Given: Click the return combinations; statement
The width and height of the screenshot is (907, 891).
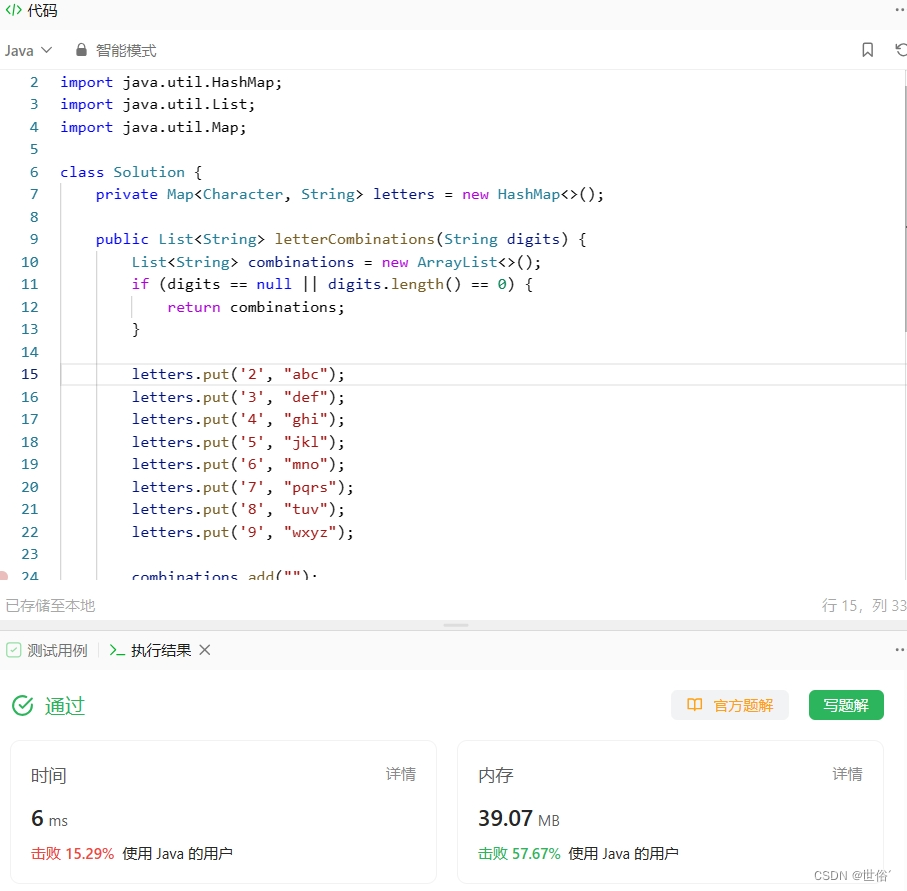Looking at the screenshot, I should click(256, 307).
